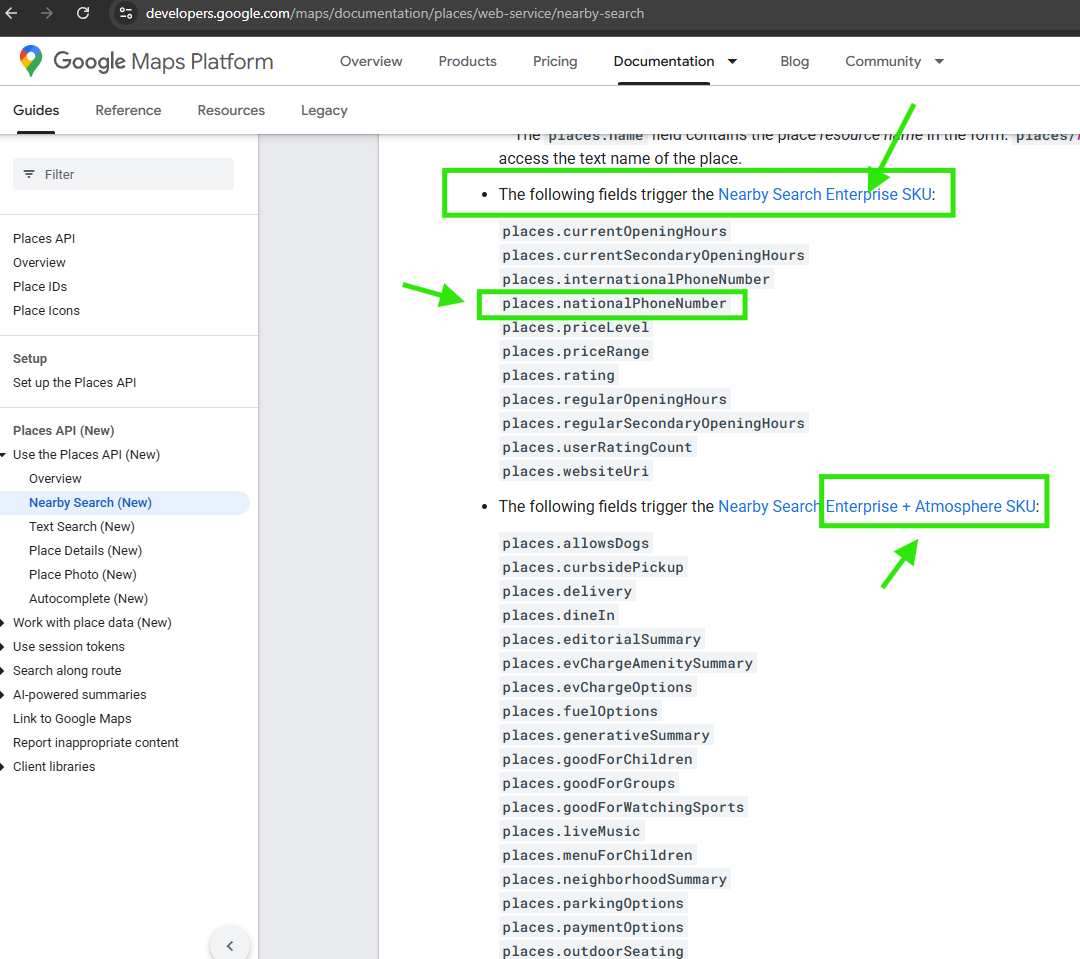The height and width of the screenshot is (959, 1080).
Task: Collapse Use the Places API (New)
Action: tap(4, 455)
